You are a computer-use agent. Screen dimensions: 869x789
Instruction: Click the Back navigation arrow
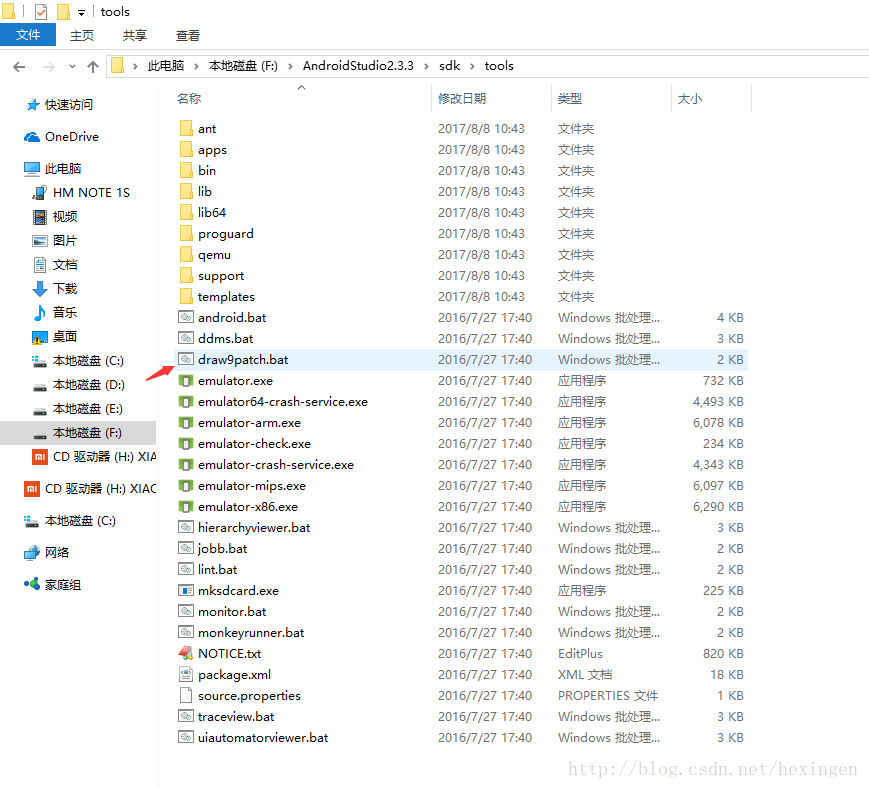pos(19,67)
